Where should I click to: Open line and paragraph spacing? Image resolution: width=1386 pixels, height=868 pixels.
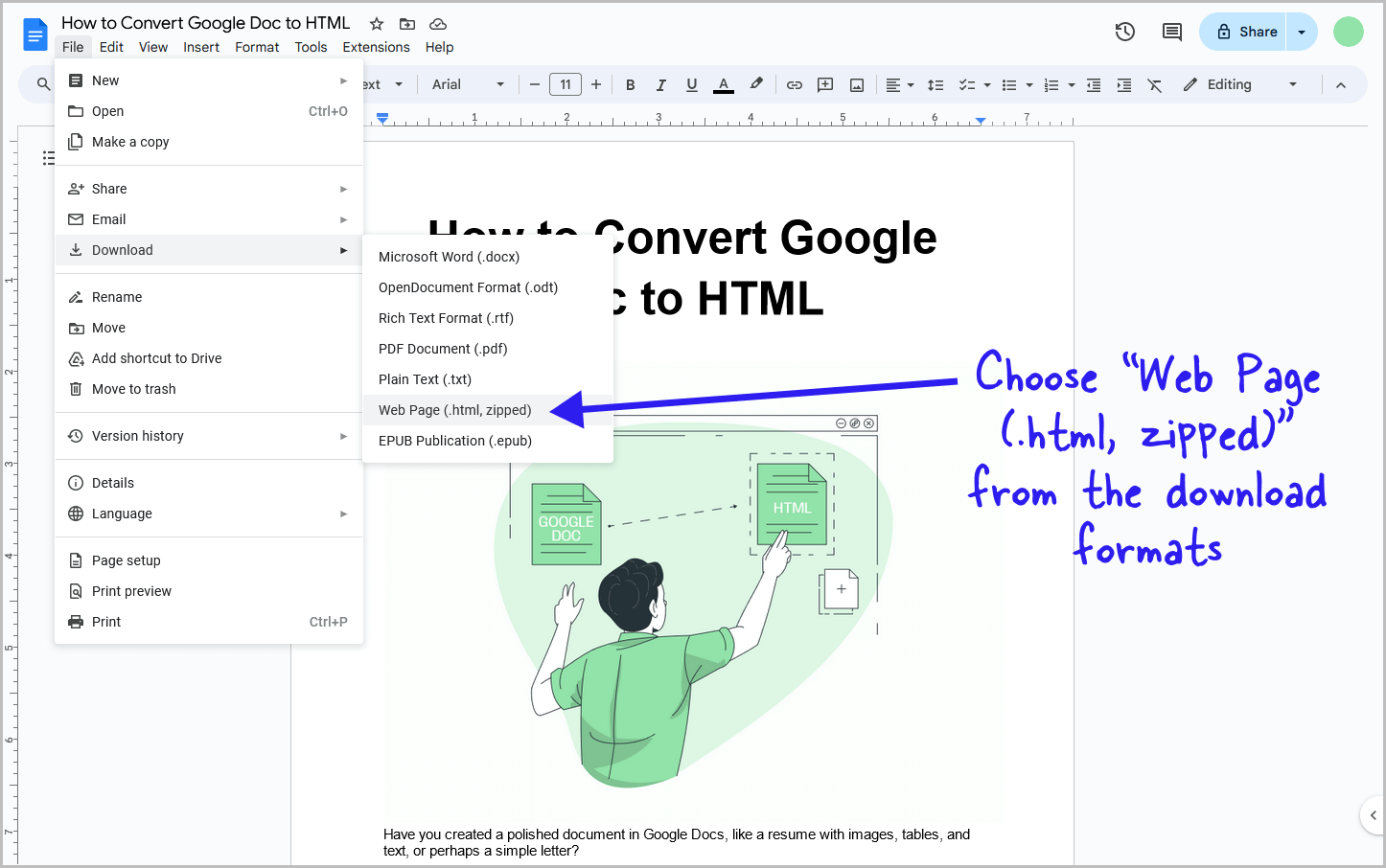936,84
